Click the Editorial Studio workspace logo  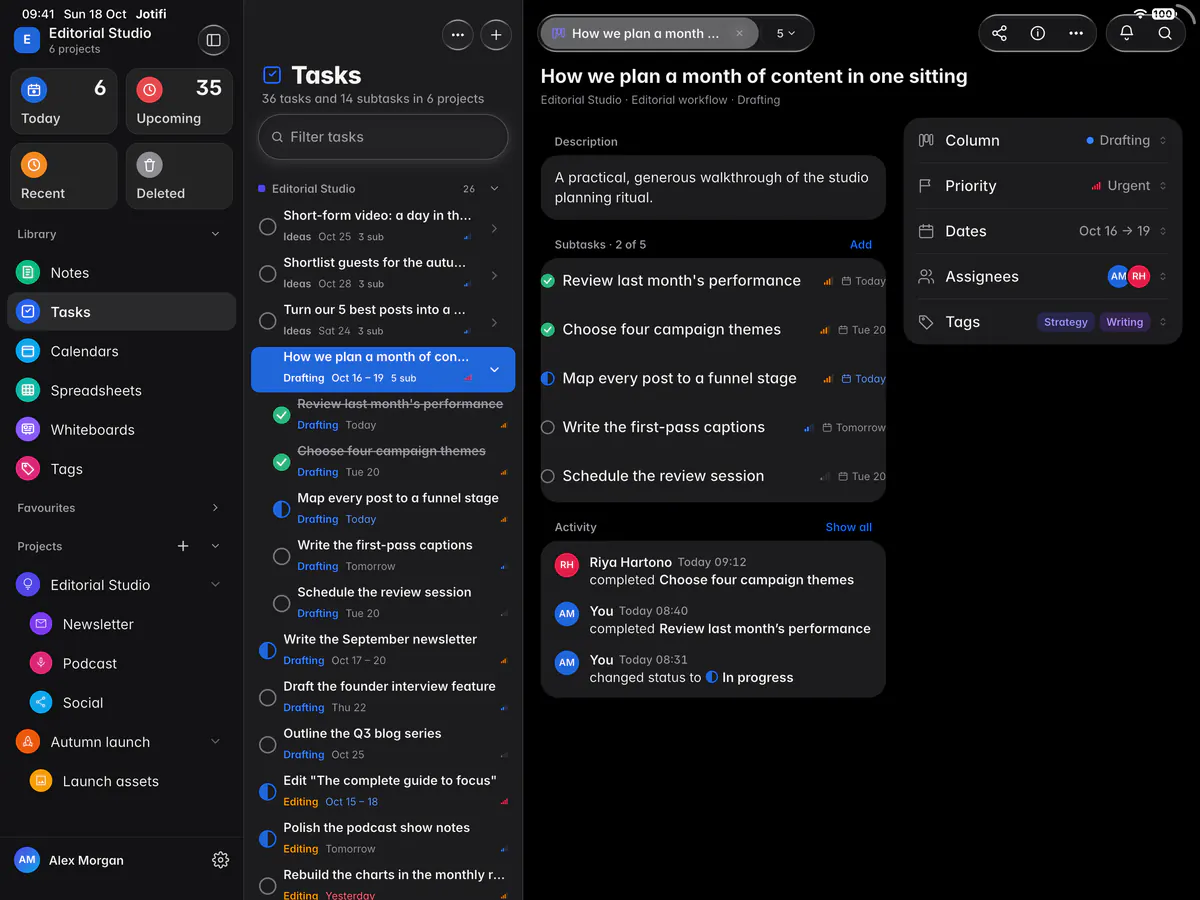(26, 40)
